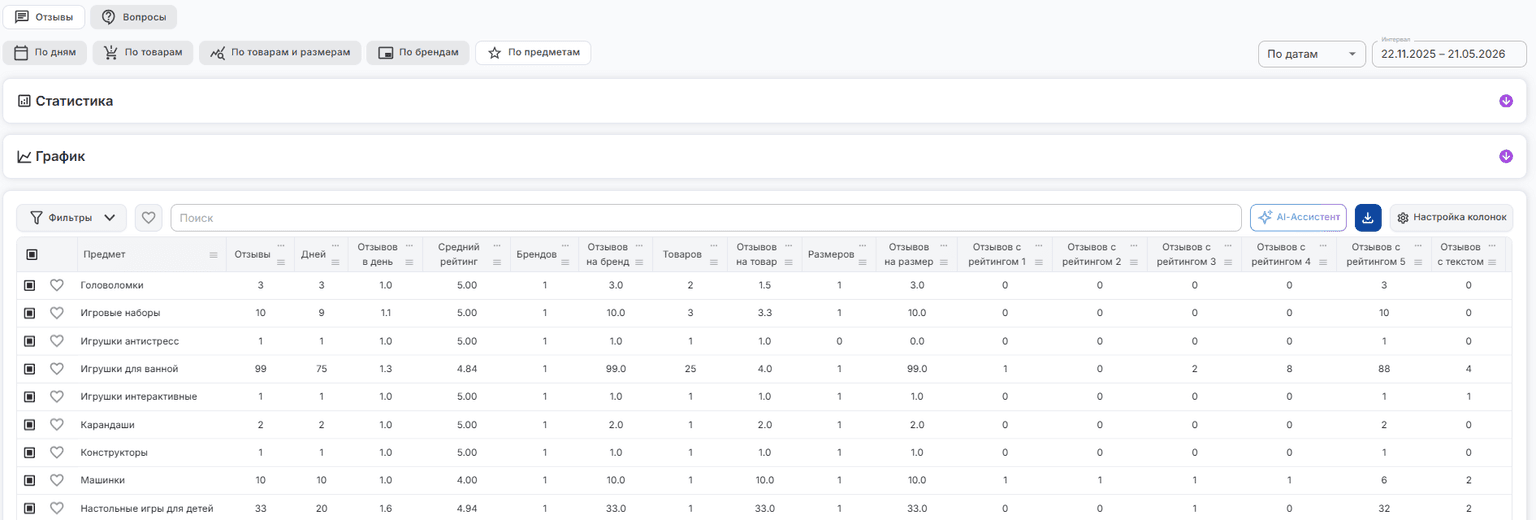Open Настройка колонок settings

click(1451, 217)
